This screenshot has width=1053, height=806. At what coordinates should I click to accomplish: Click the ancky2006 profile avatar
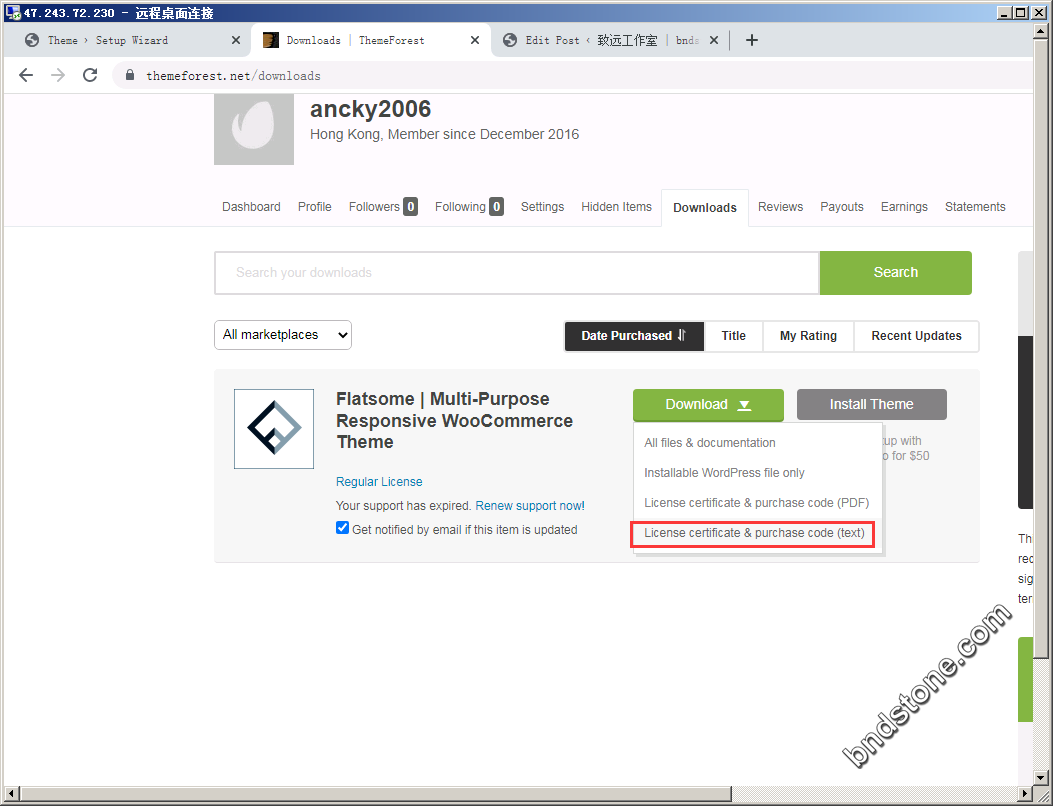point(254,129)
